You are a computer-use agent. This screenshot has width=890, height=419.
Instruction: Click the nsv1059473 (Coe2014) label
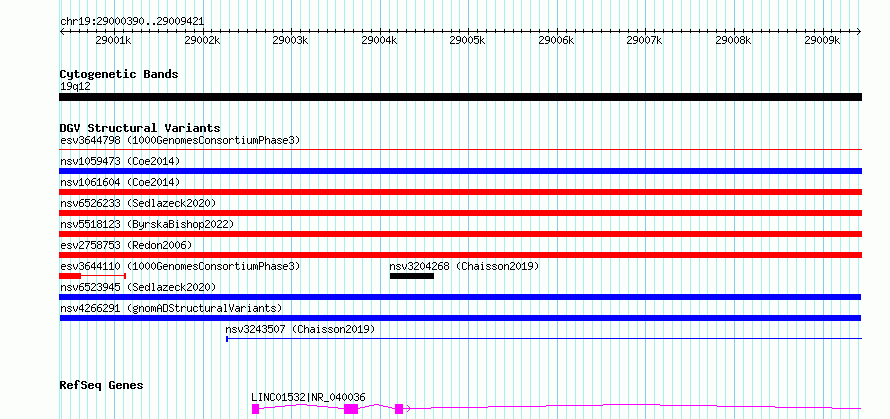[x=120, y=161]
